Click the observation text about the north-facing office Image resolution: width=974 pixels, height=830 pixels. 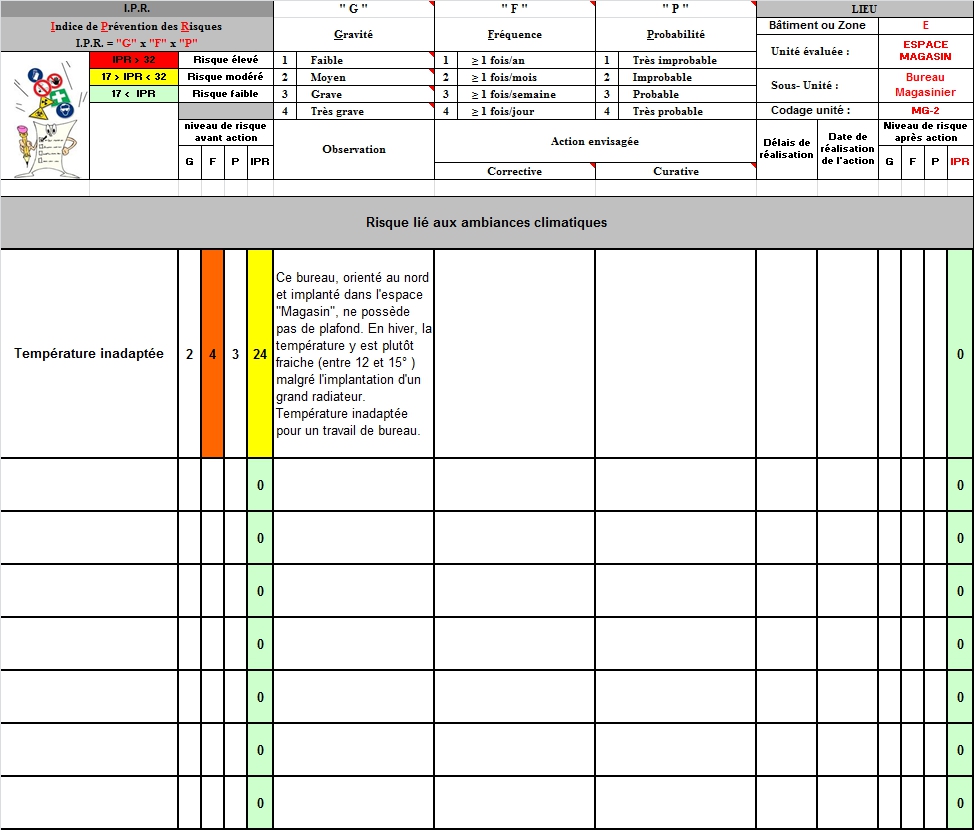353,354
